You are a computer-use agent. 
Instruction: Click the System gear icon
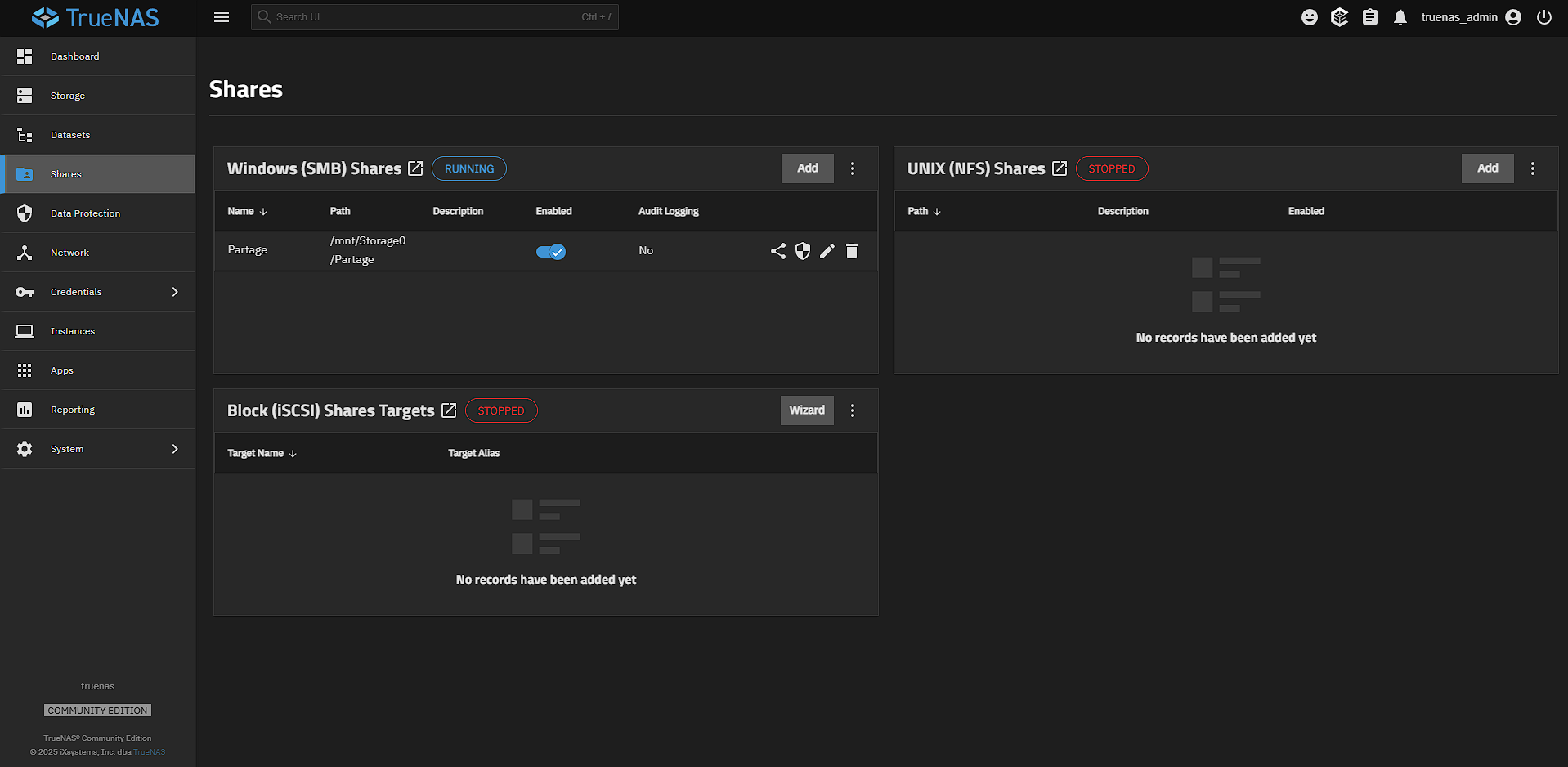click(x=25, y=449)
